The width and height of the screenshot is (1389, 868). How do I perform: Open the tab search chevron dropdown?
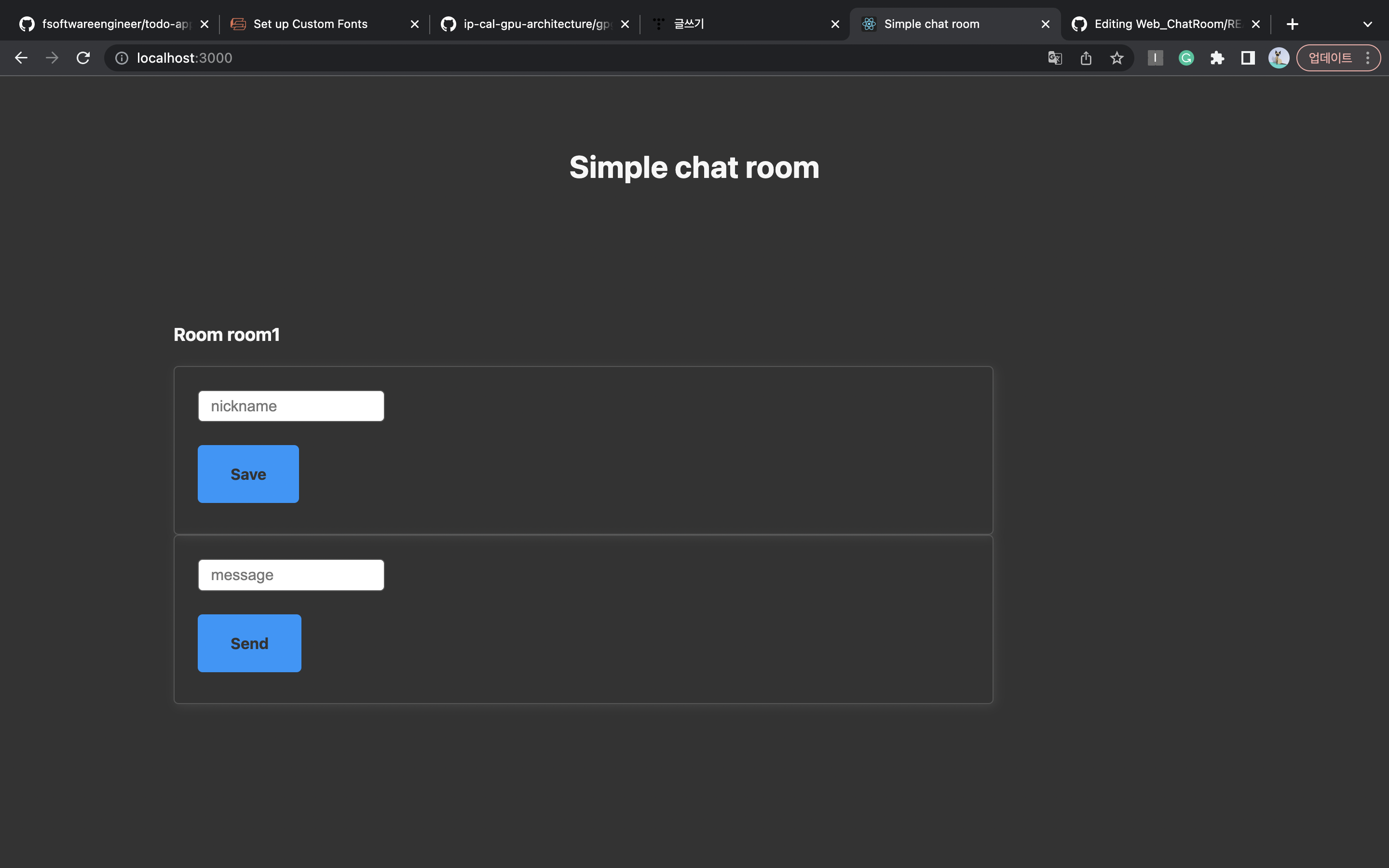pos(1368,24)
